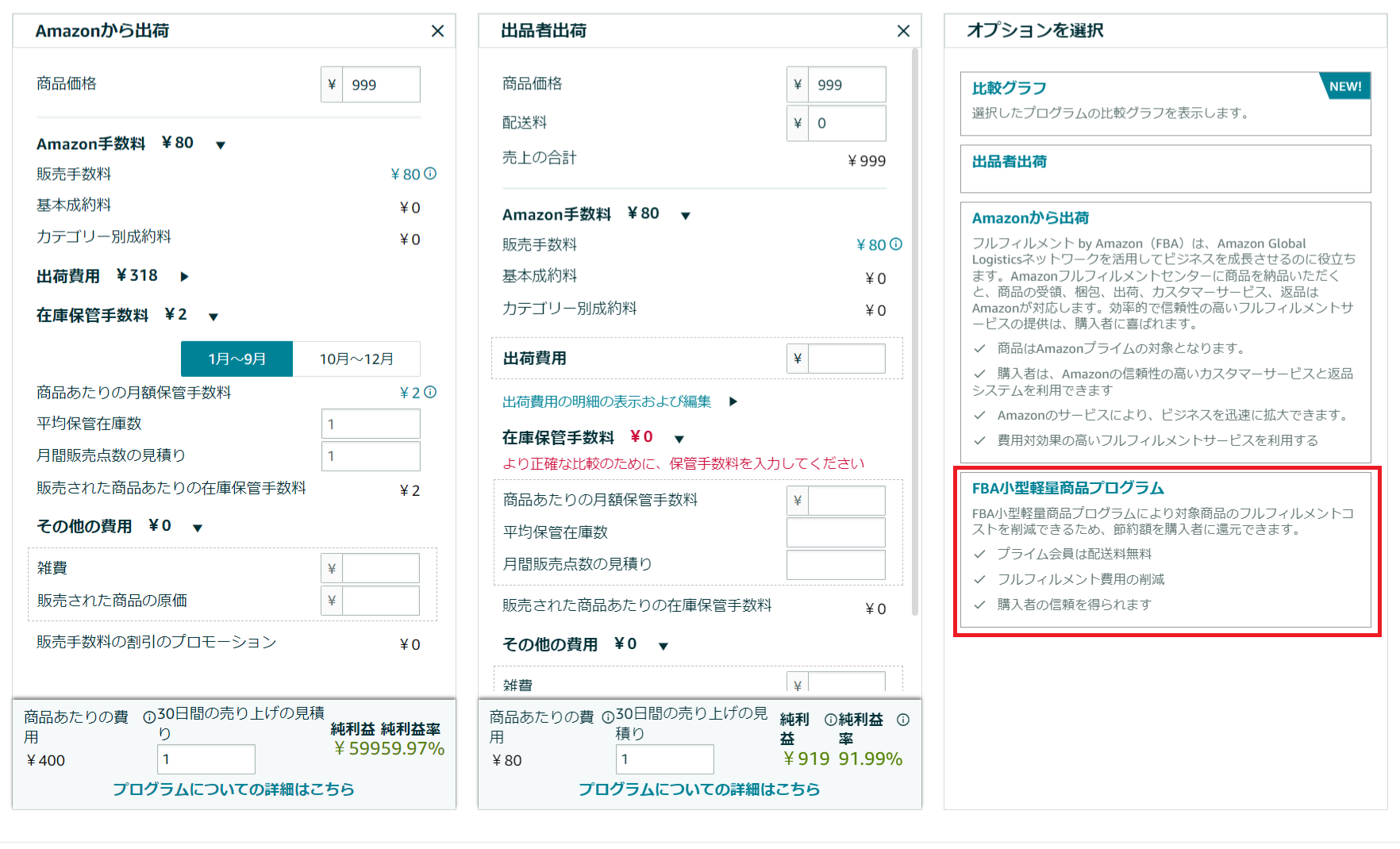Click ¥80 販売手数料 link in 出品者出荷 panel
This screenshot has width=1400, height=849.
(x=871, y=245)
